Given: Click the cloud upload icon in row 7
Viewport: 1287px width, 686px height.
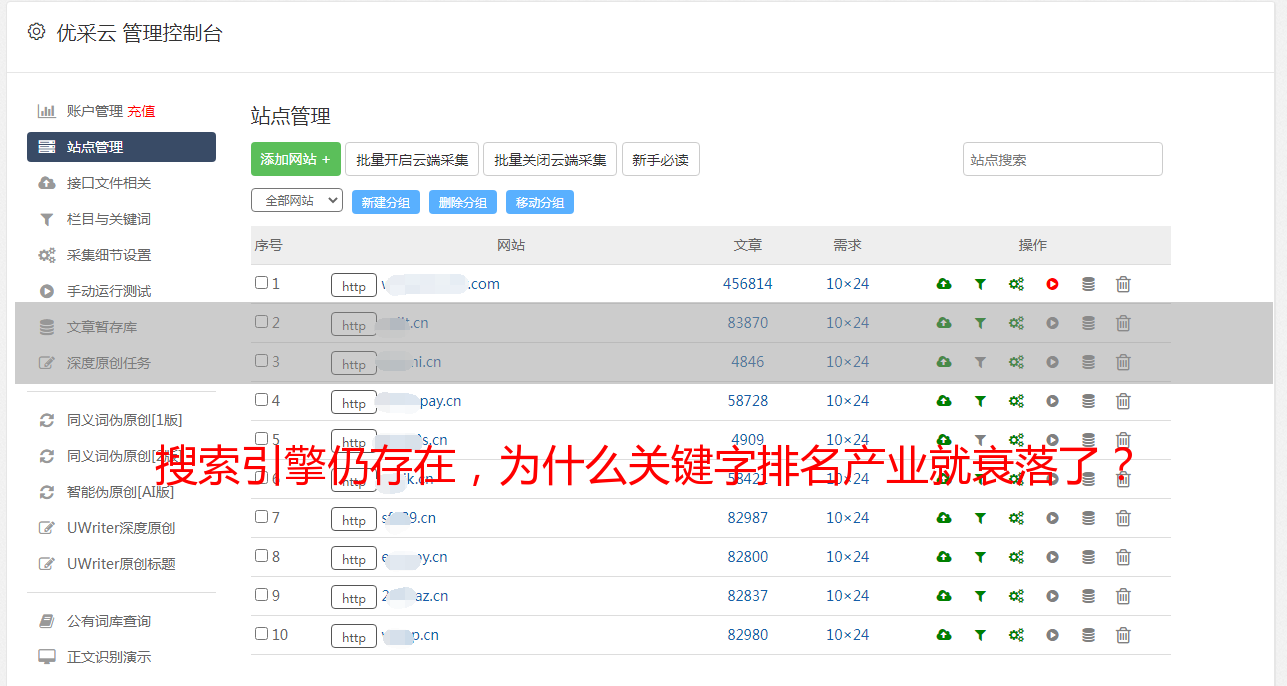Looking at the screenshot, I should tap(944, 518).
